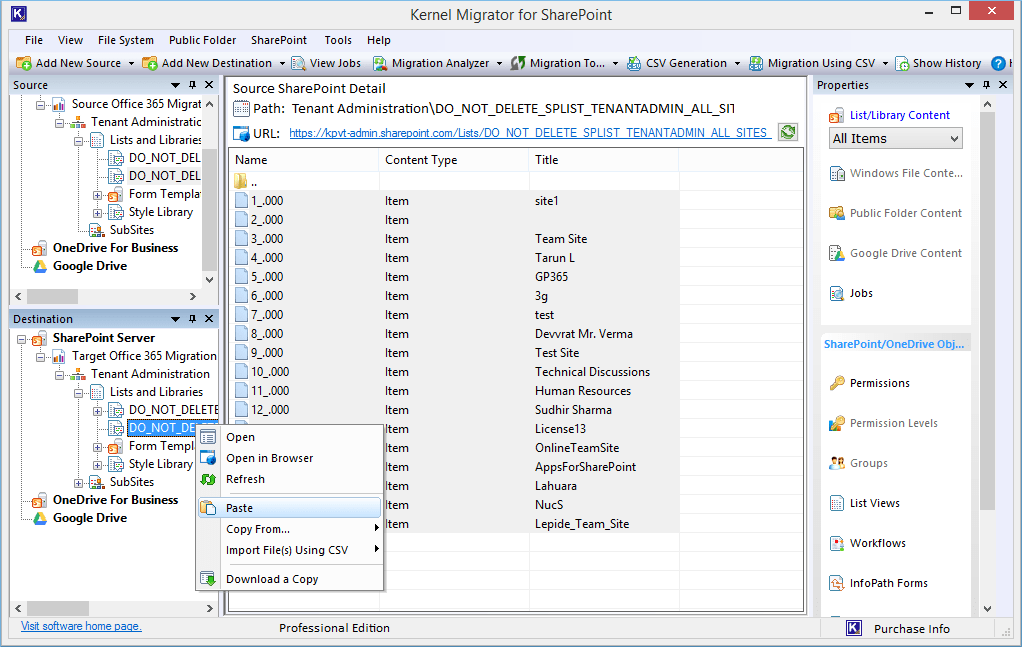The width and height of the screenshot is (1022, 647).
Task: Click the Migration Using CSV icon
Action: pyautogui.click(x=756, y=63)
